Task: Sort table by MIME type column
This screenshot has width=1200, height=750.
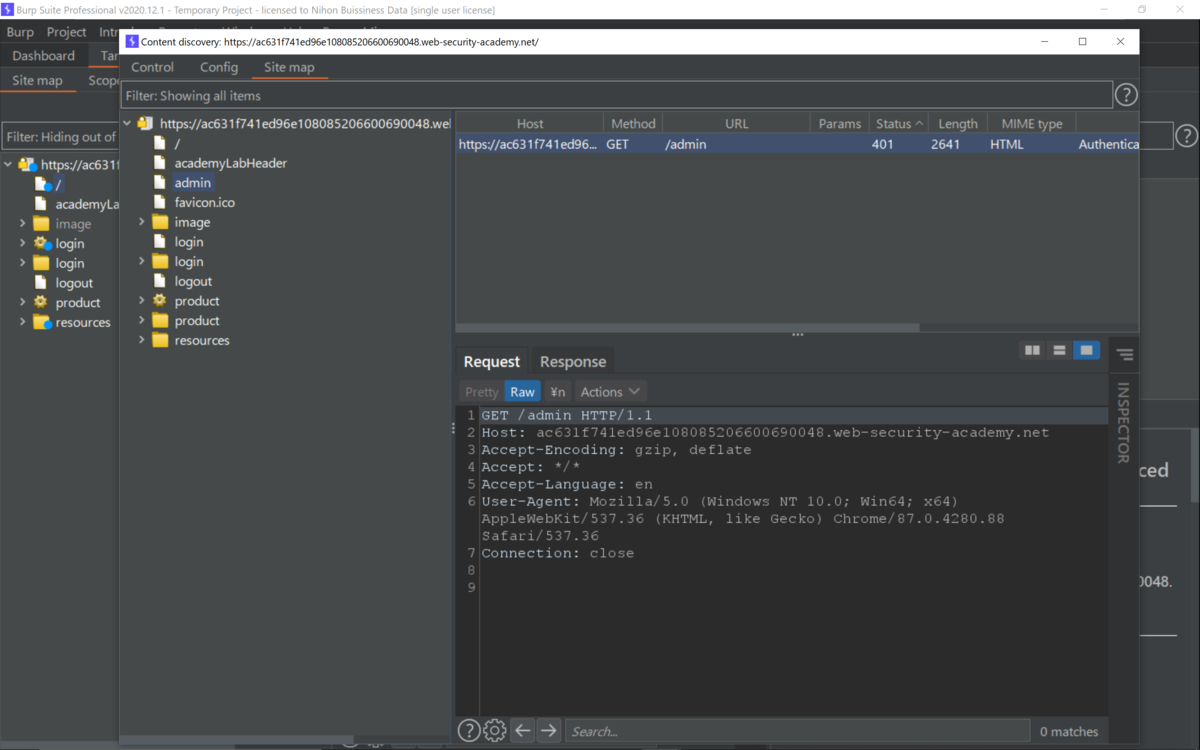Action: [x=1032, y=124]
